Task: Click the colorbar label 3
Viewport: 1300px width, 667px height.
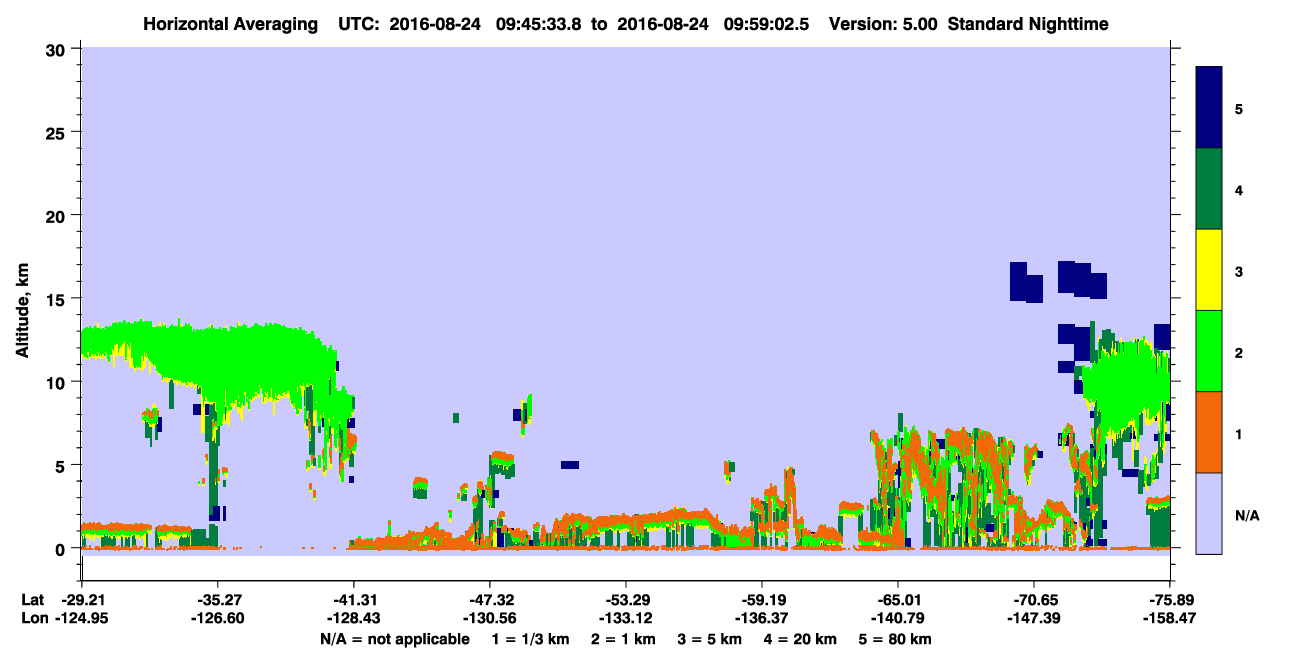Action: coord(1239,271)
